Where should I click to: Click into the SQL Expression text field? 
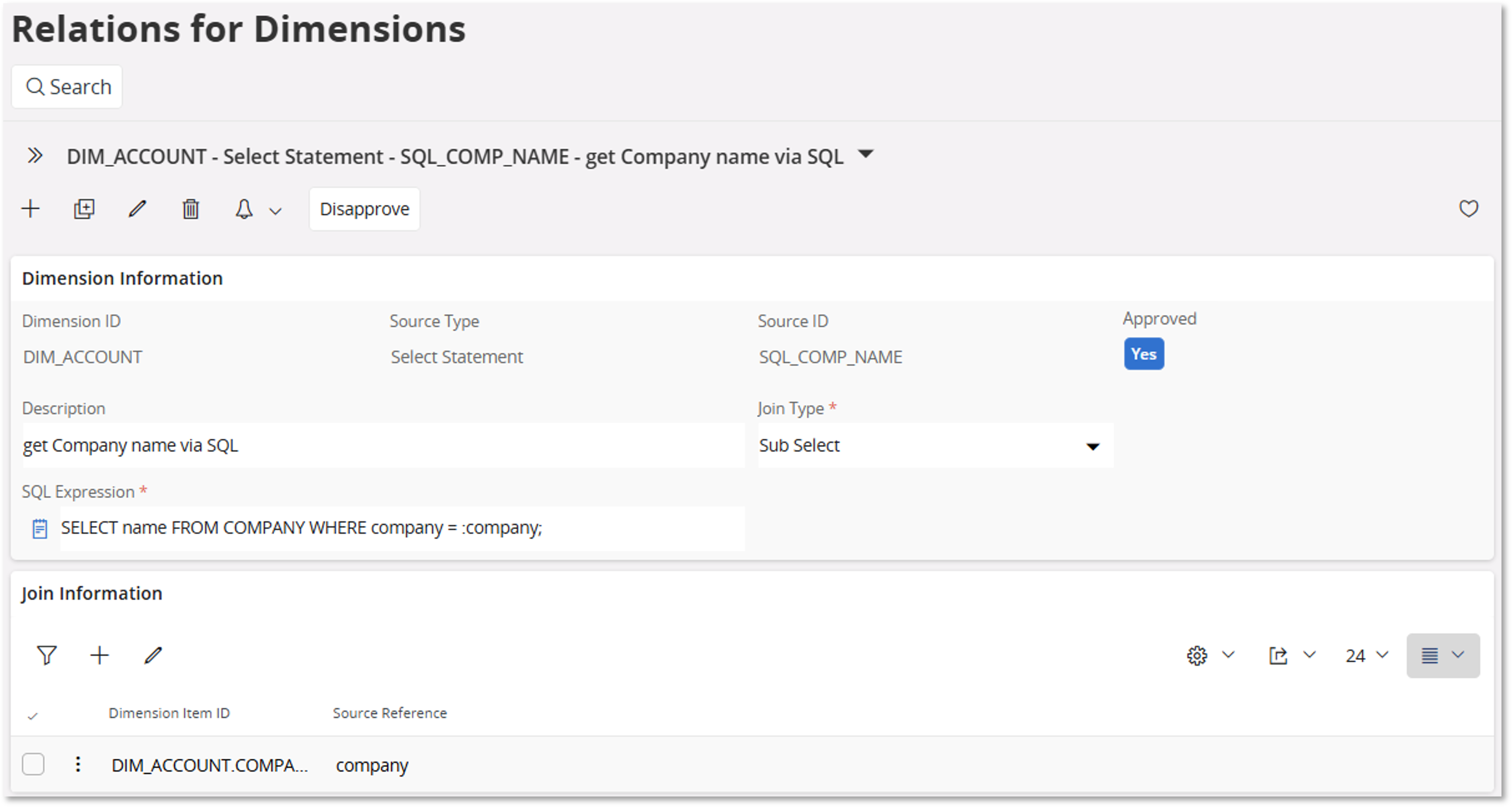coord(402,528)
